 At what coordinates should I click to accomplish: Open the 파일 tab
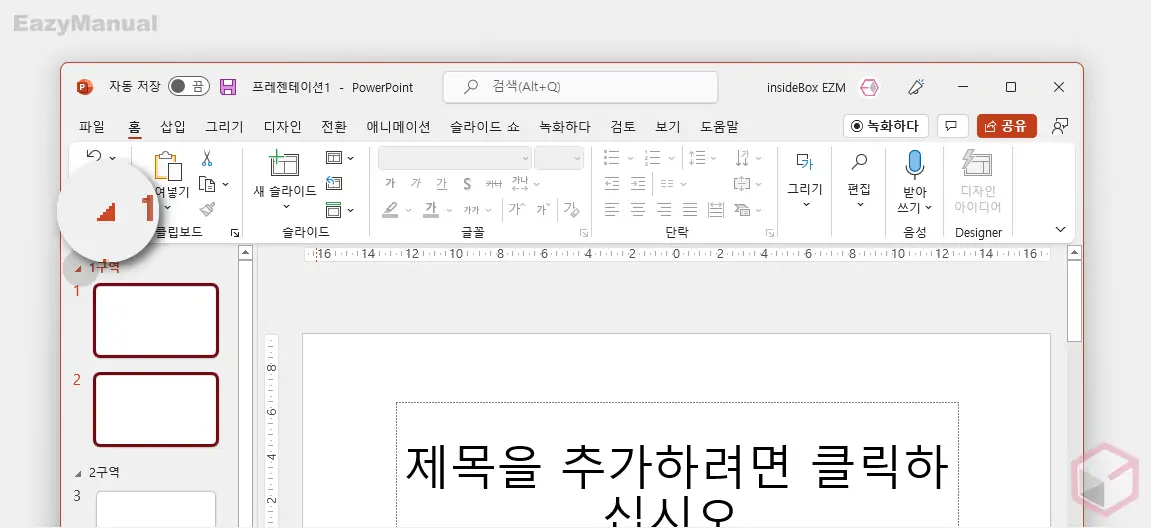click(x=92, y=126)
